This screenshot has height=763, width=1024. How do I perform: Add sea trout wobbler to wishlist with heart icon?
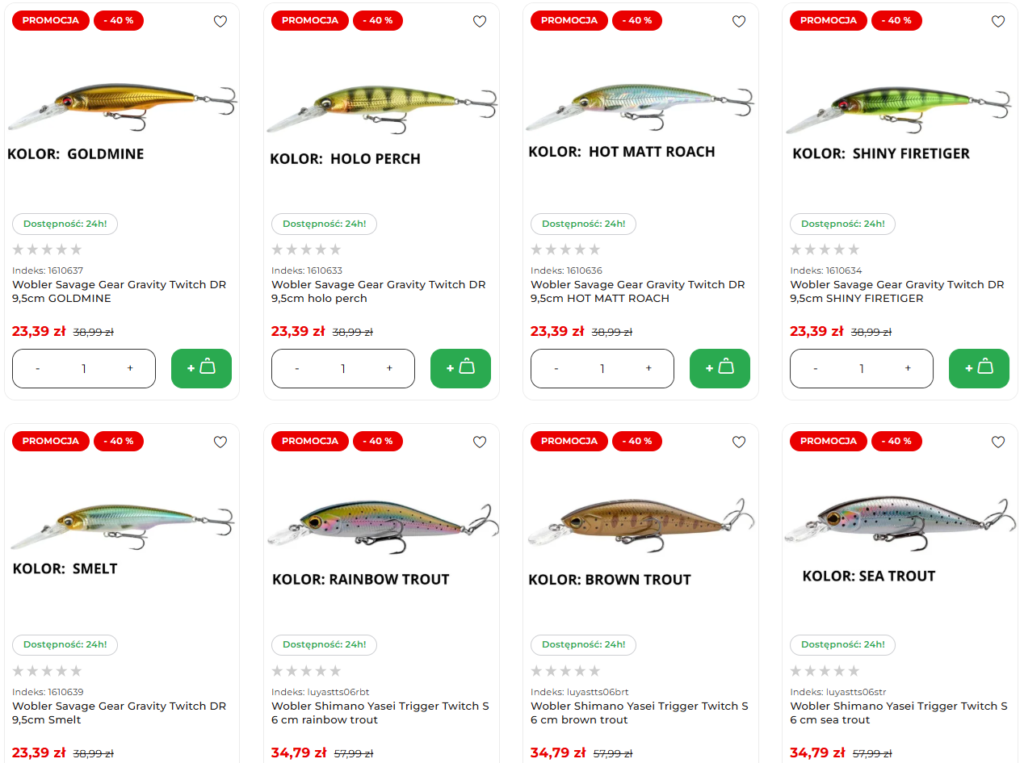[x=998, y=442]
